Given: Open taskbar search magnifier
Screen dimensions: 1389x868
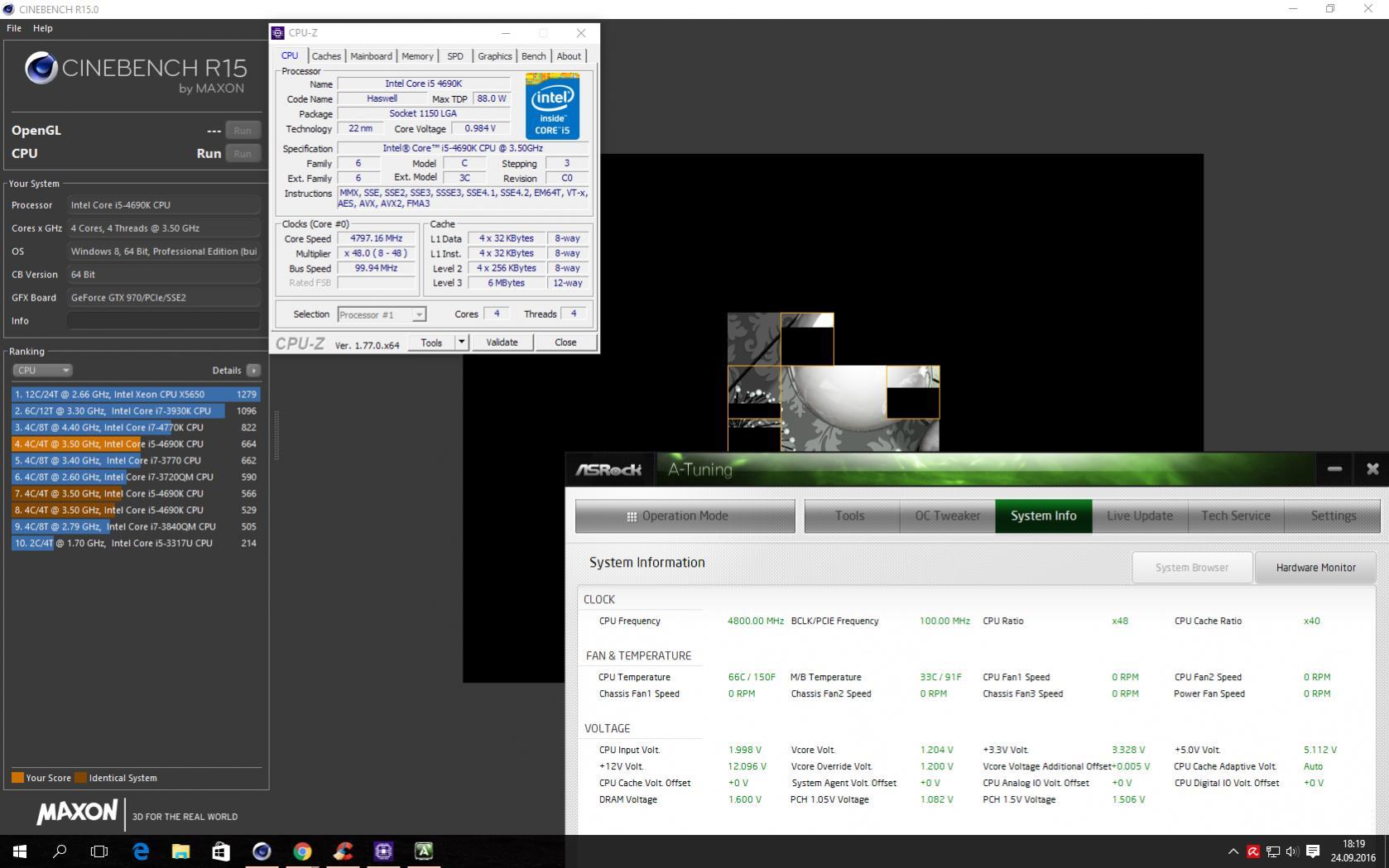Looking at the screenshot, I should click(60, 851).
